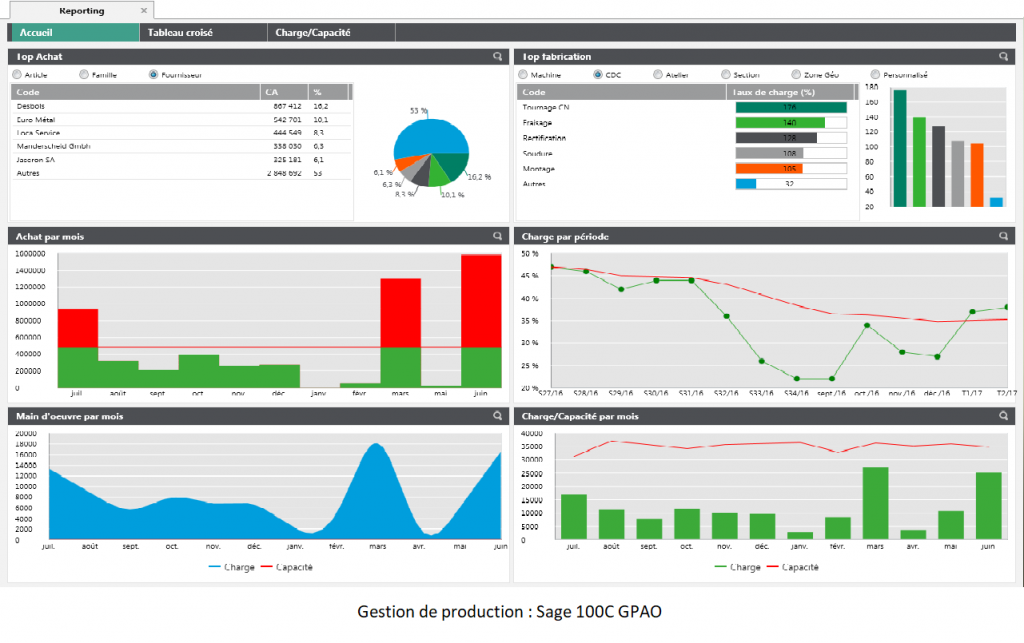
Task: Click the Charge par période magnifier icon
Action: (1004, 236)
